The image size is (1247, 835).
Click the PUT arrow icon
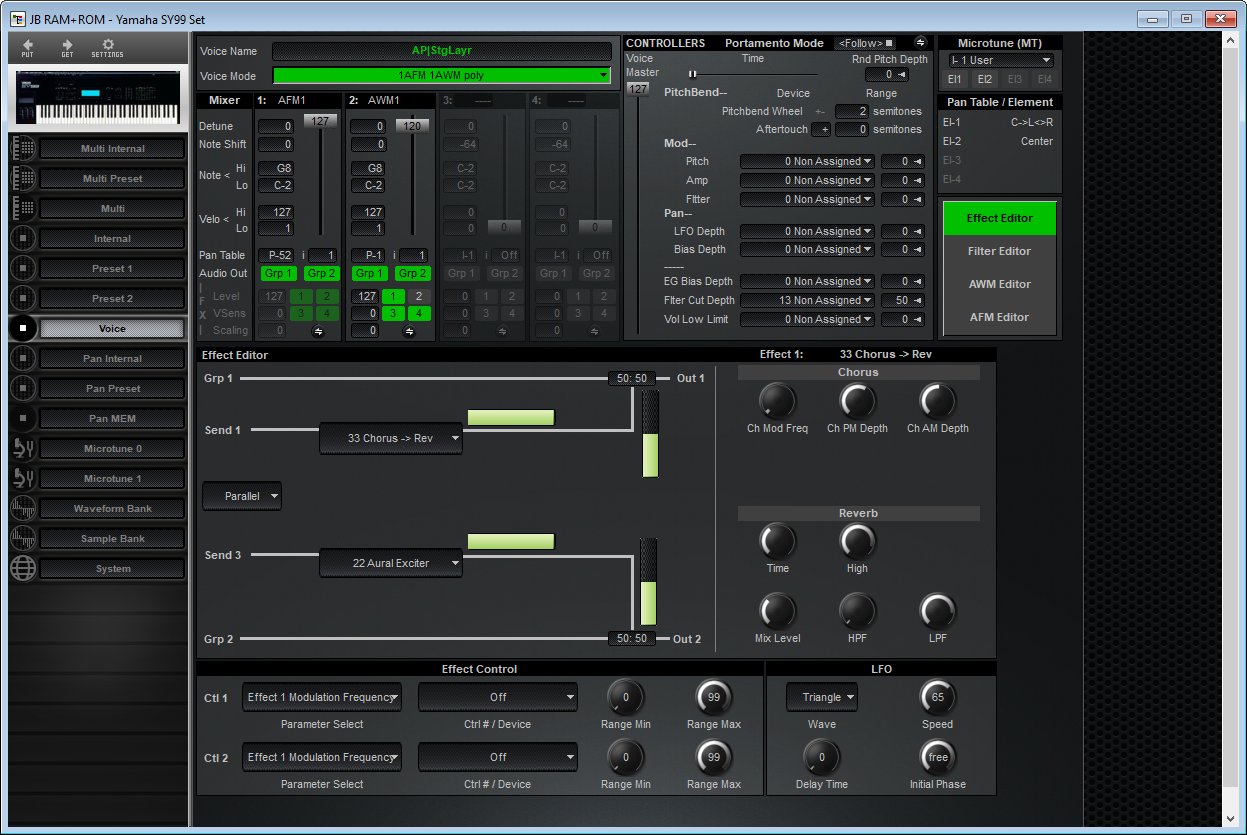[28, 45]
